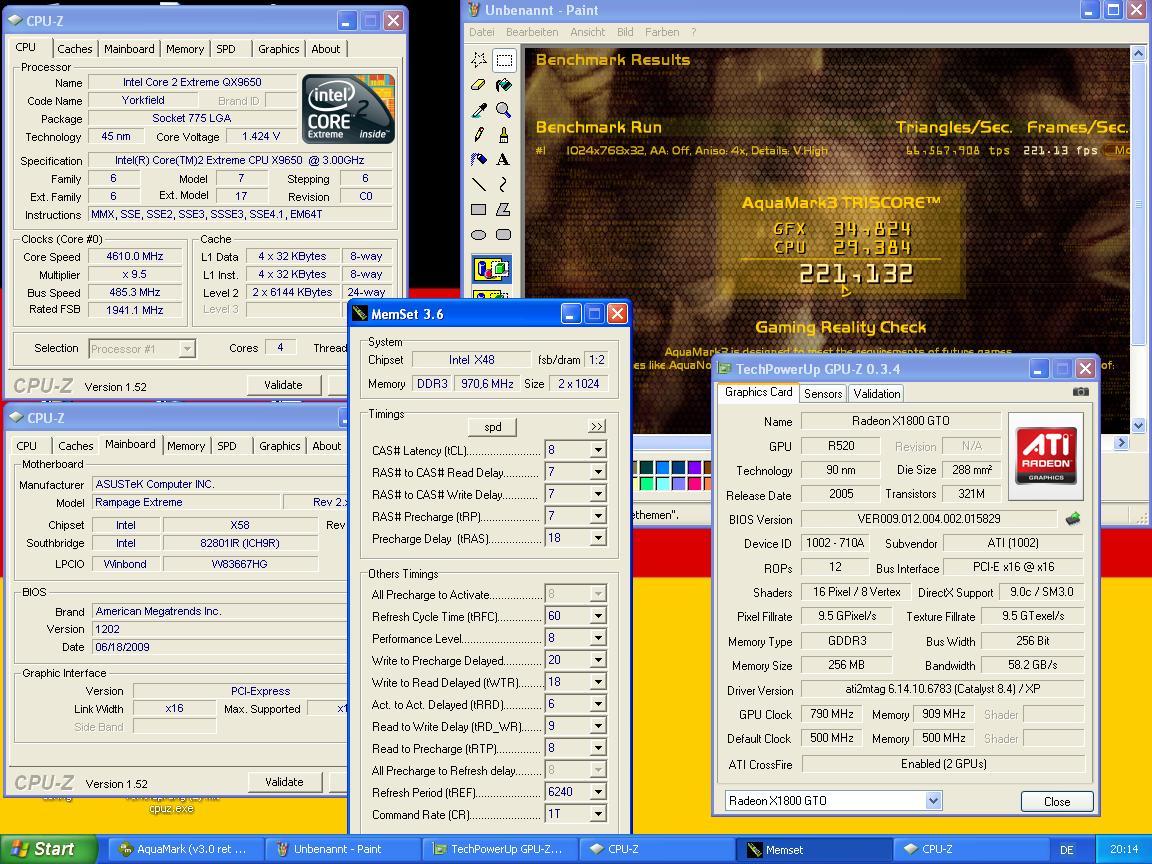This screenshot has height=864, width=1152.
Task: Choose the Pencil tool in Paint
Action: point(479,134)
